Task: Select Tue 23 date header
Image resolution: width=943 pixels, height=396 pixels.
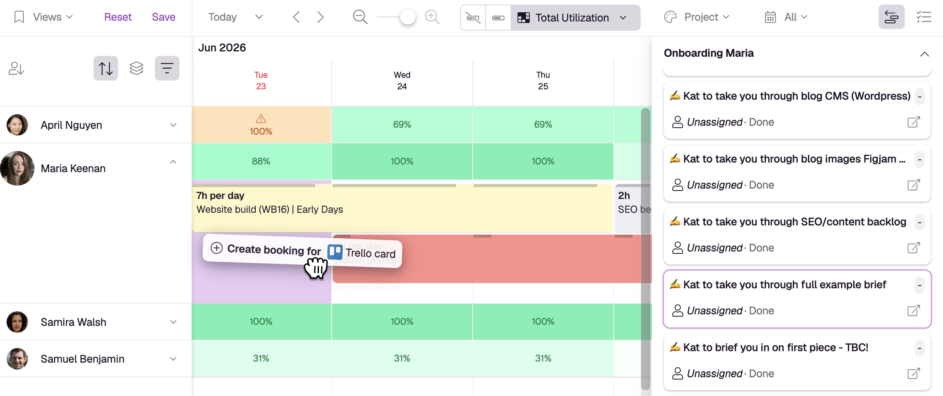Action: 260,81
